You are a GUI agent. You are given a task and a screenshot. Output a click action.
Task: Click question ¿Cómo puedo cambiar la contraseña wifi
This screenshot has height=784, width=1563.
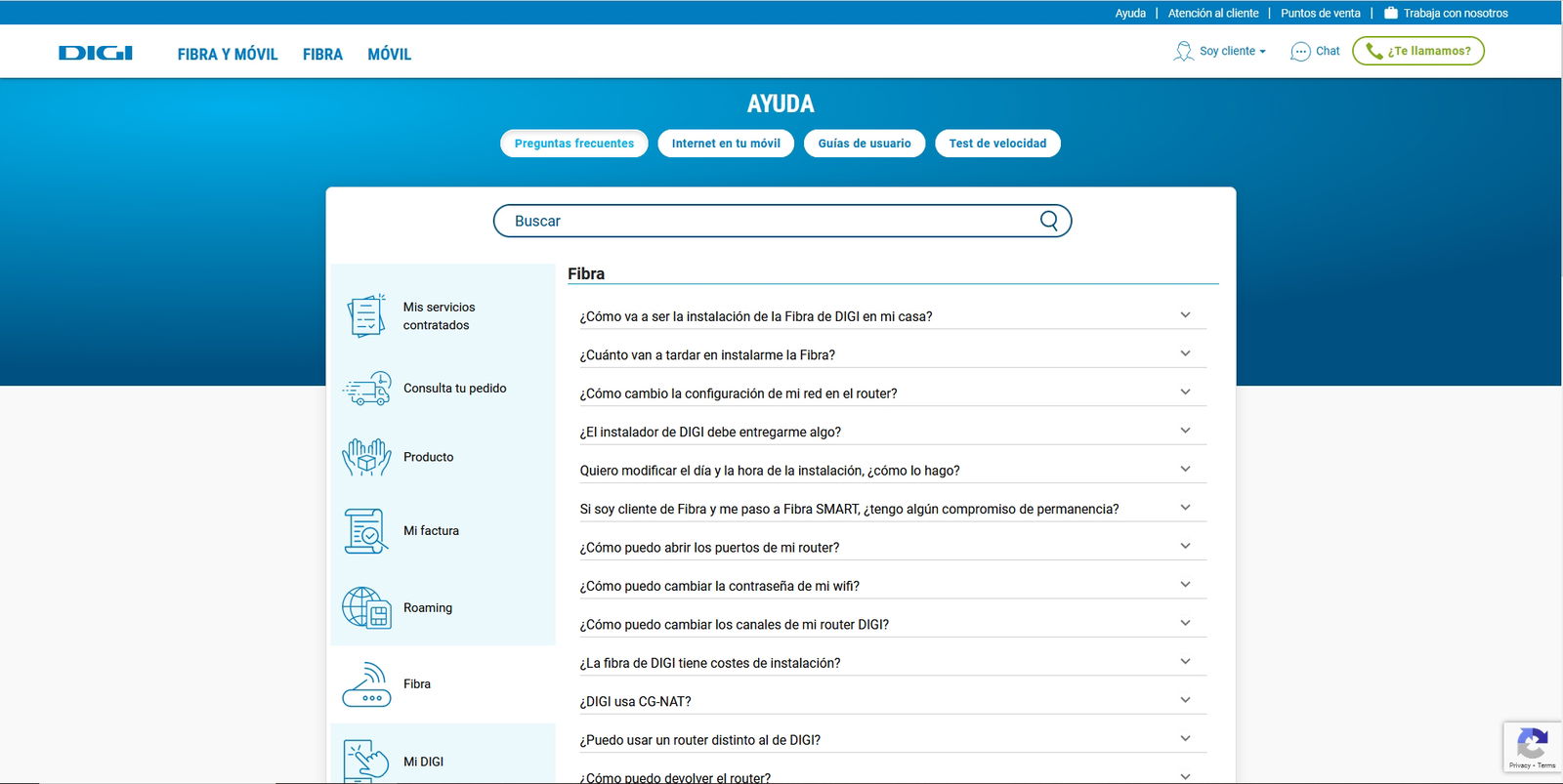coord(720,587)
